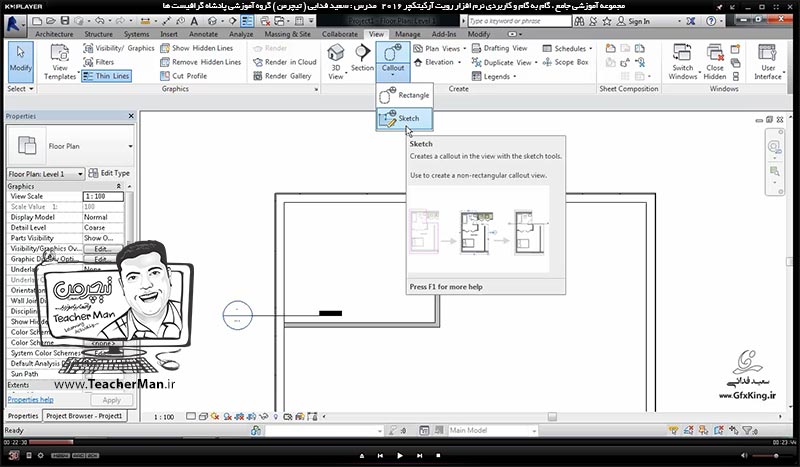The image size is (800, 467).
Task: Click Display Model value Normal
Action: coord(103,217)
